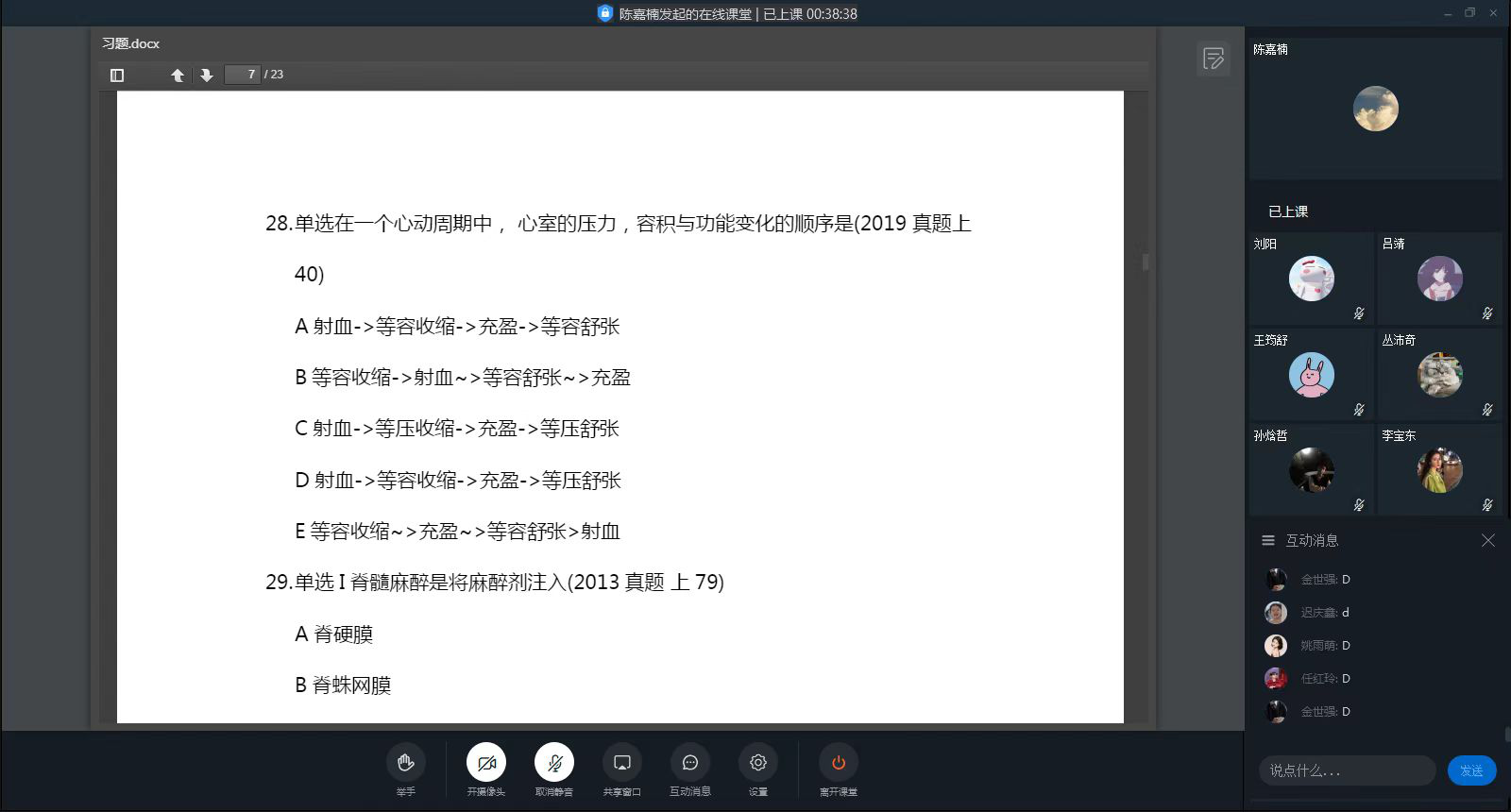Select 刘阳's participant video tile
The height and width of the screenshot is (812, 1511).
1311,279
